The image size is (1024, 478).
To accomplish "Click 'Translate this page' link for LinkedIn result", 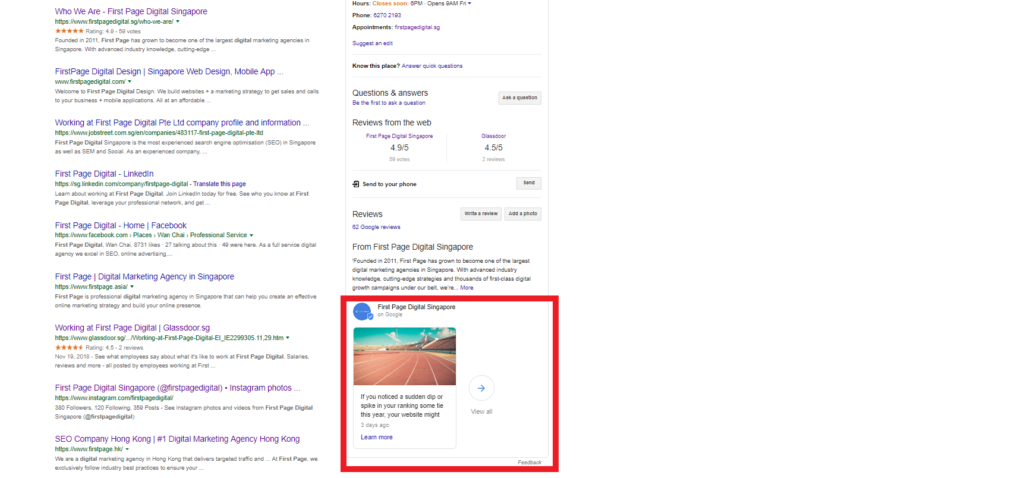I will point(219,184).
